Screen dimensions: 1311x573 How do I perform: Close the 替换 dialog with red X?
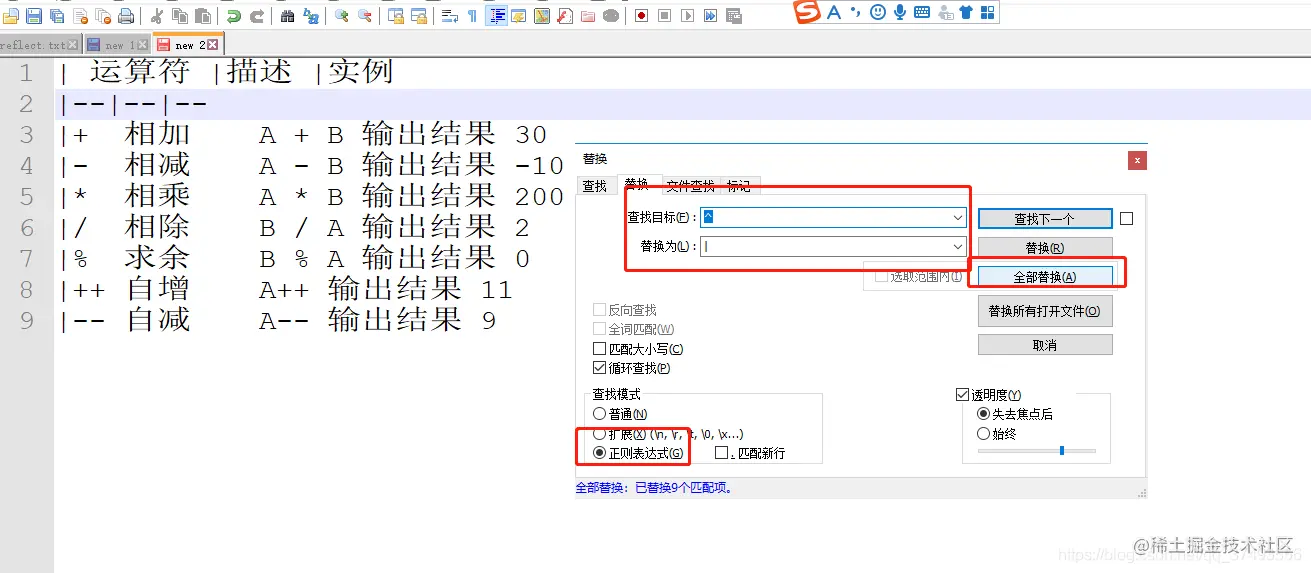1137,160
